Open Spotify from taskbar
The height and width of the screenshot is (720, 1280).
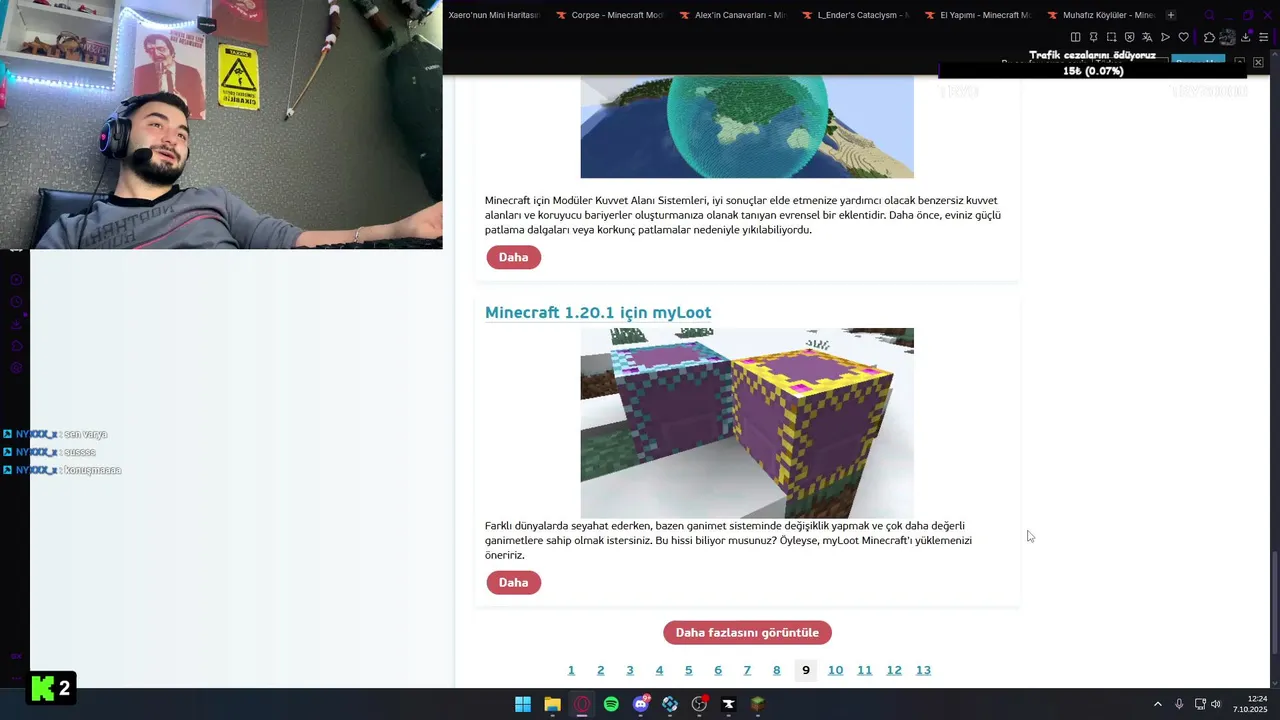611,704
